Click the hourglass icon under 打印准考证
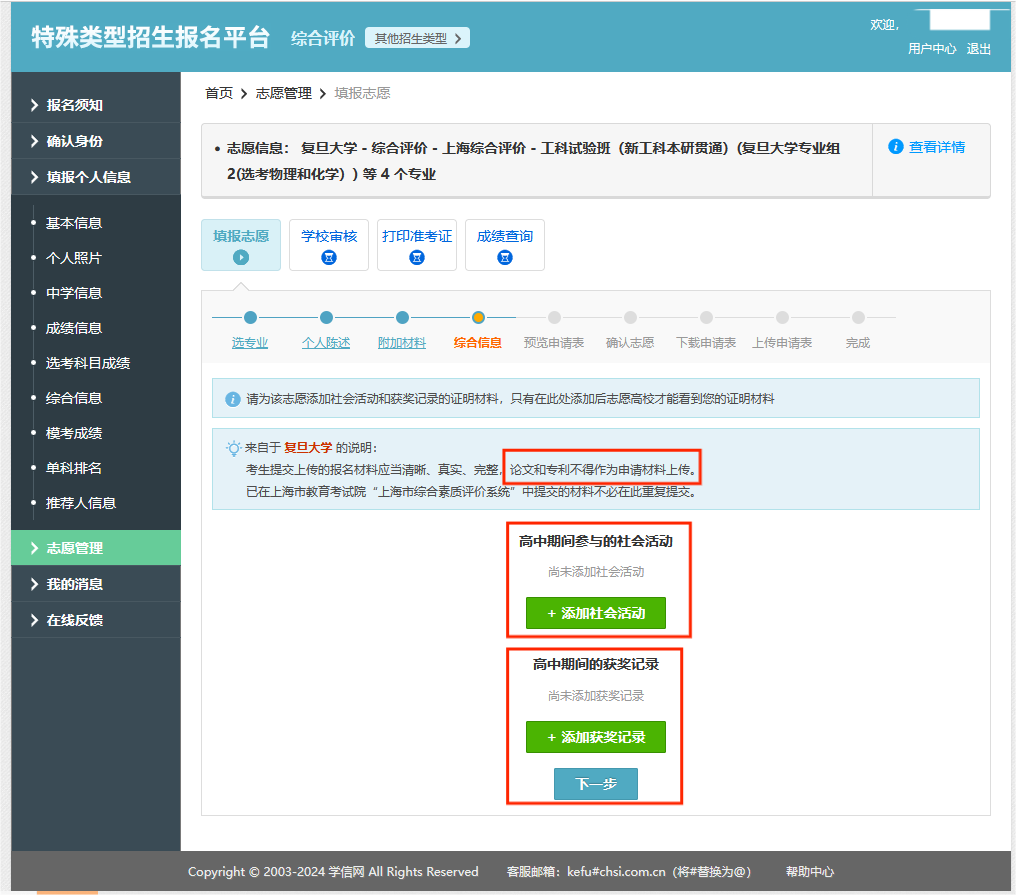The image size is (1016, 895). [417, 257]
